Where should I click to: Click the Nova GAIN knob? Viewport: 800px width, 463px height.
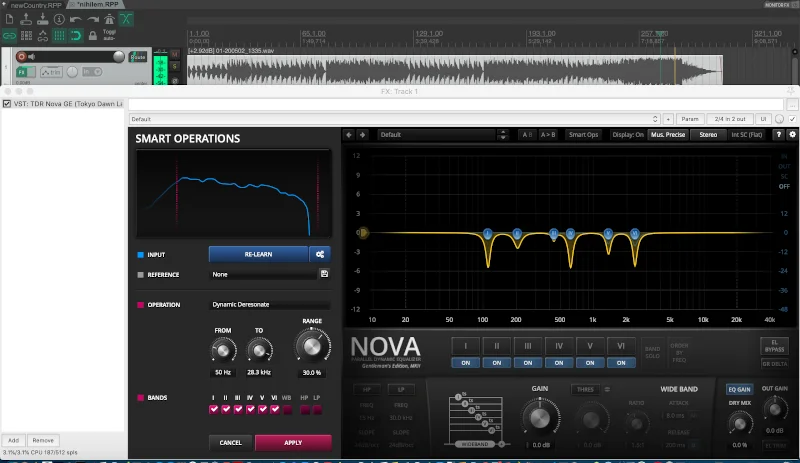(540, 418)
